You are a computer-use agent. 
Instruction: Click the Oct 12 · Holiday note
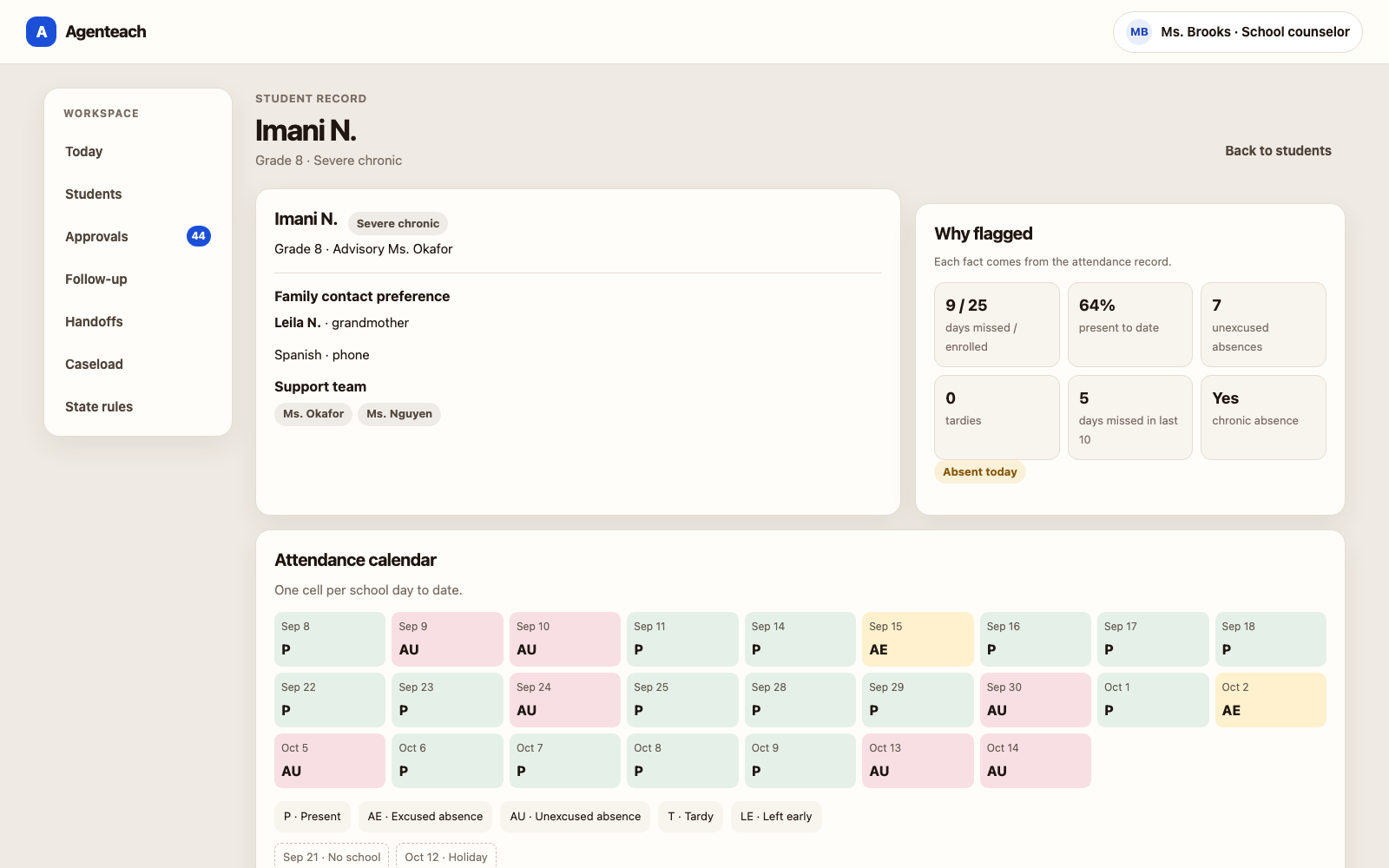pyautogui.click(x=446, y=857)
